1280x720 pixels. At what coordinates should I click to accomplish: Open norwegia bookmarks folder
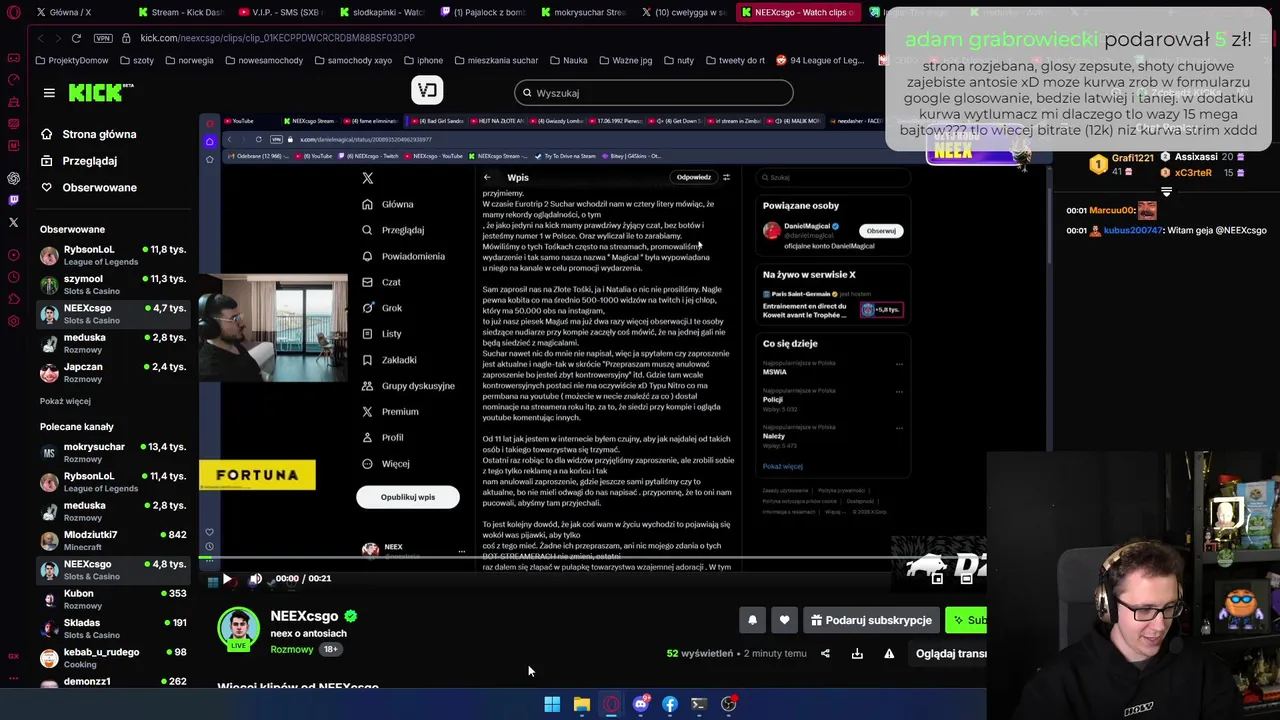point(188,60)
